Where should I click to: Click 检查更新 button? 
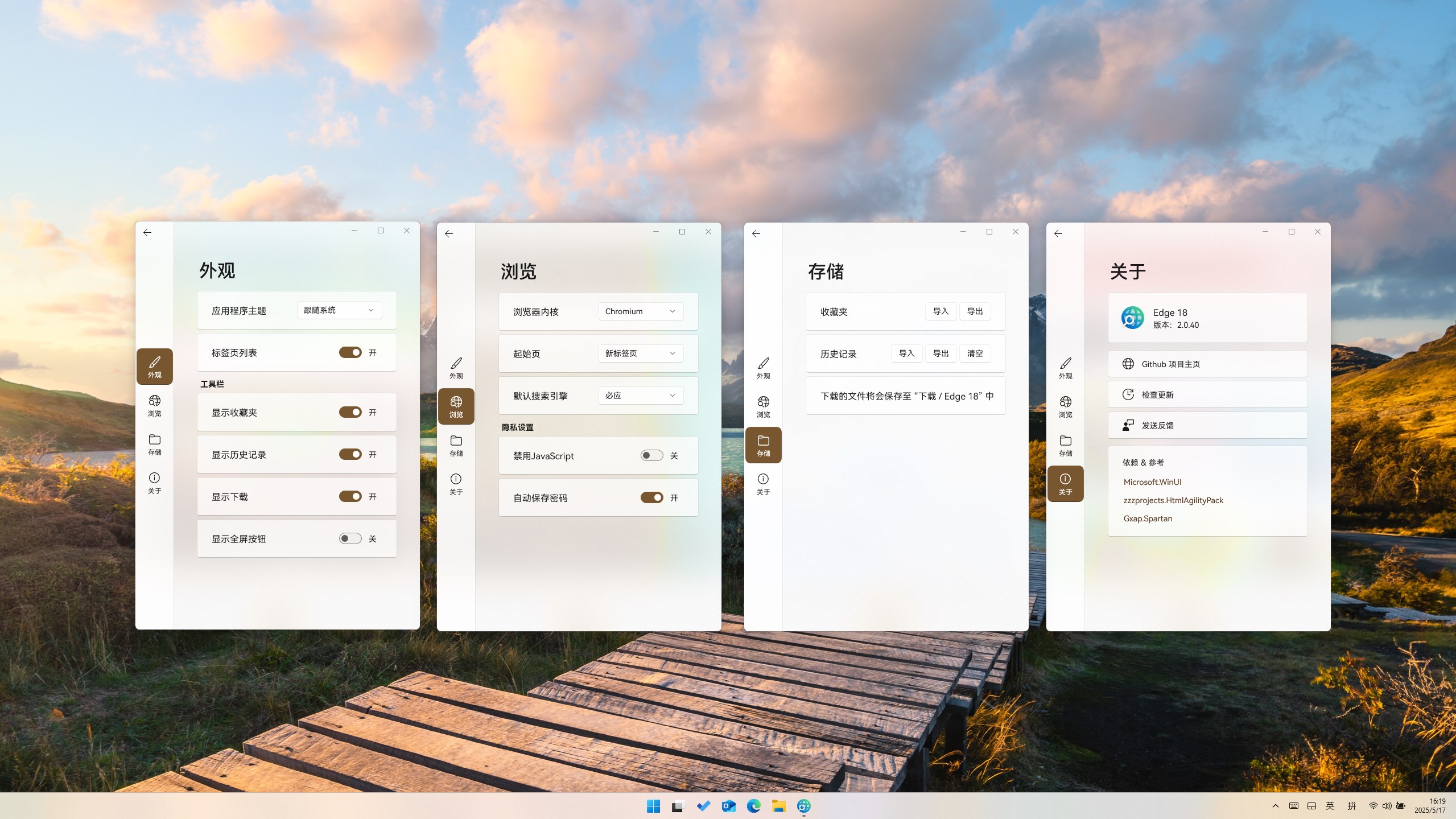tap(1207, 395)
